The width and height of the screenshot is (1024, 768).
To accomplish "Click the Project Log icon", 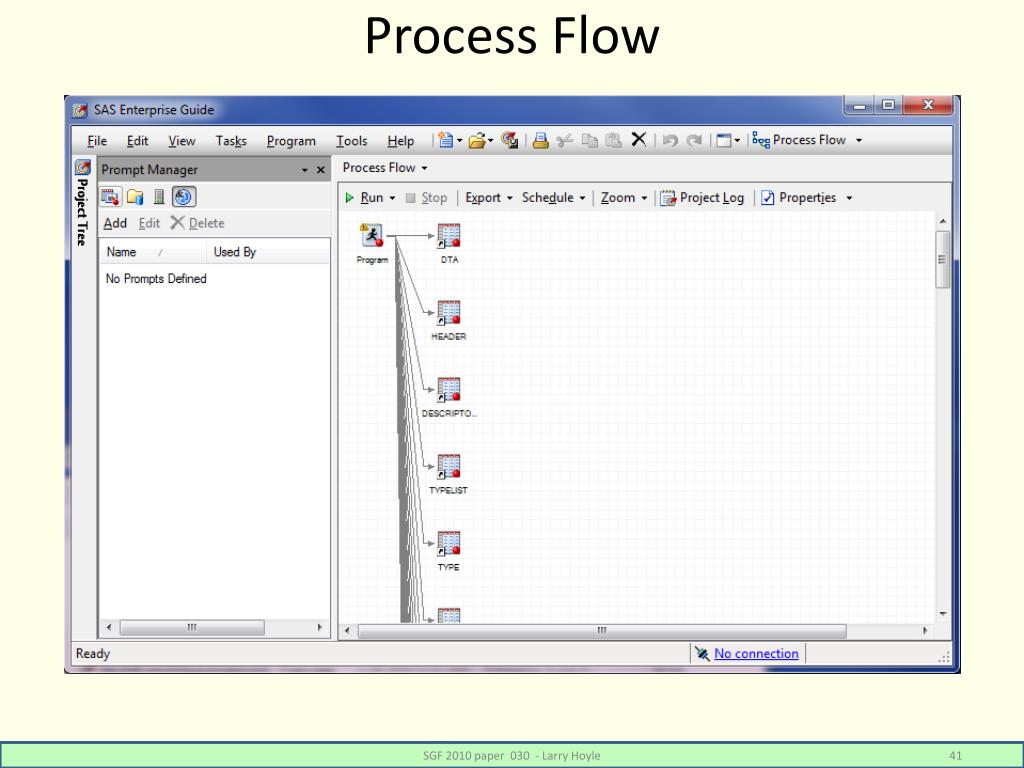I will (x=667, y=198).
